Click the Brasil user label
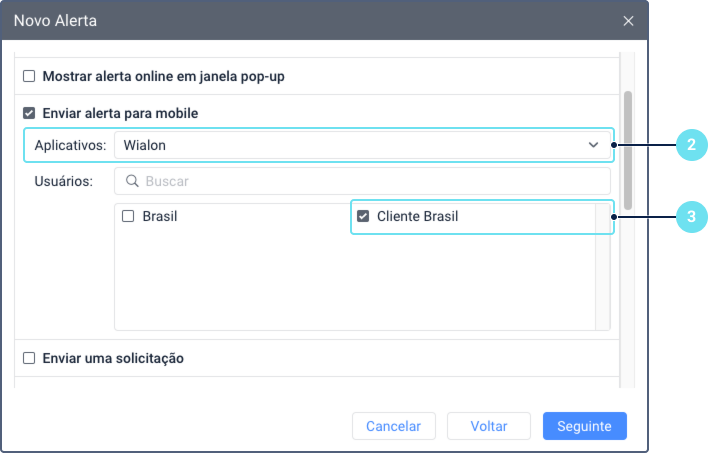The image size is (708, 453). click(160, 216)
